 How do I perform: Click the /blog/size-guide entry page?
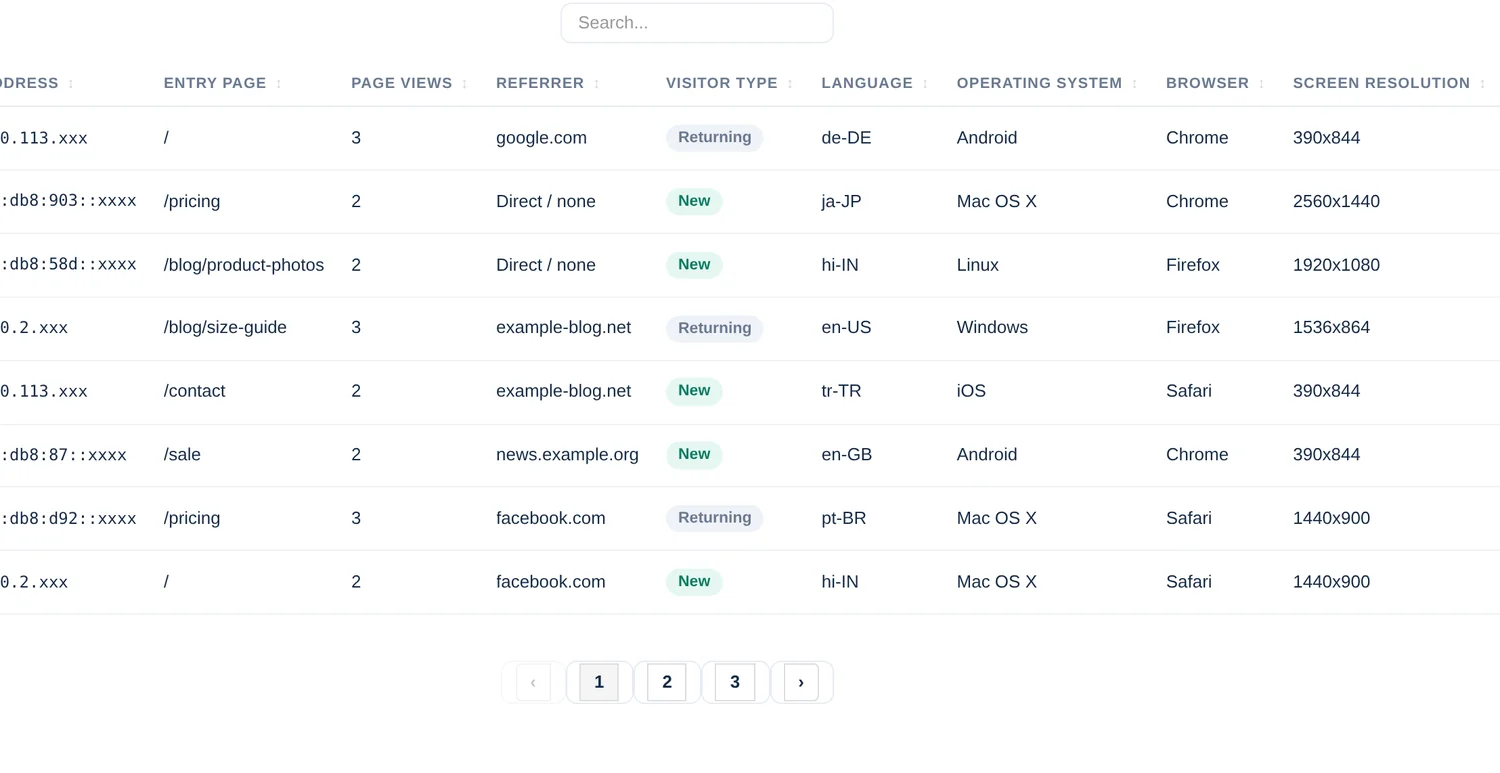(225, 327)
